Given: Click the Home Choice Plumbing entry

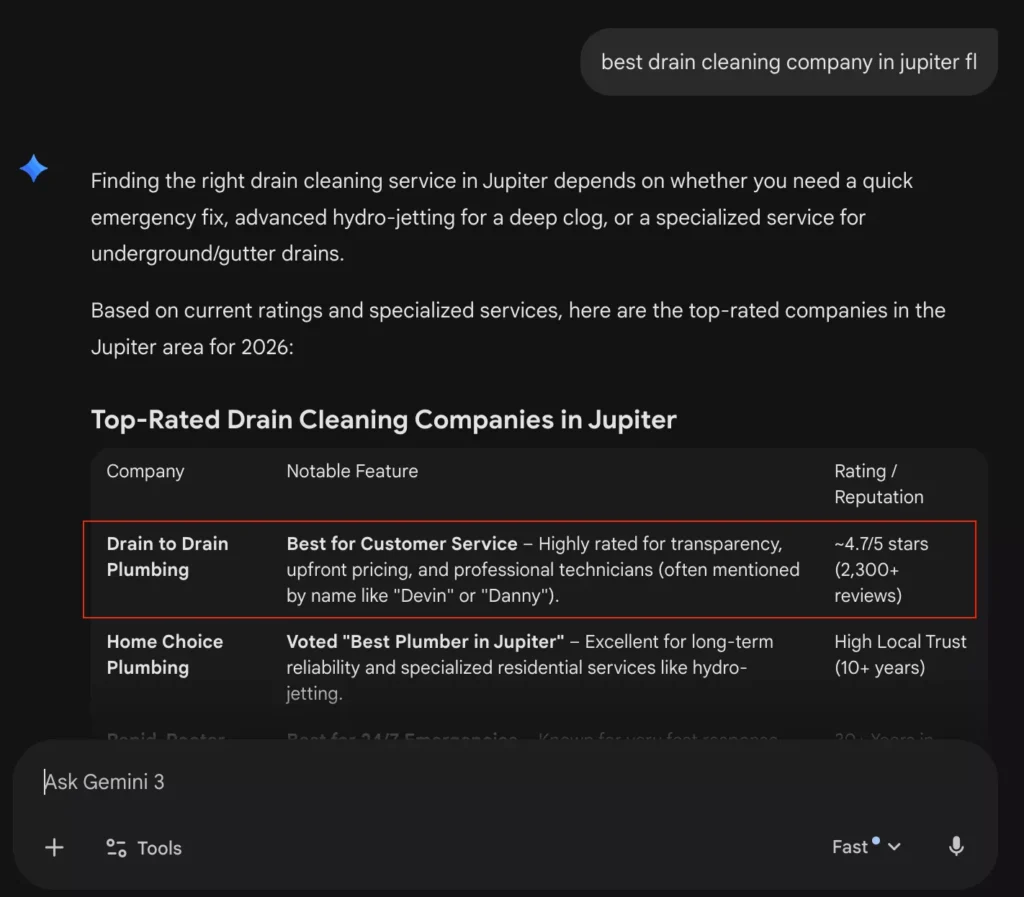Looking at the screenshot, I should pos(165,655).
